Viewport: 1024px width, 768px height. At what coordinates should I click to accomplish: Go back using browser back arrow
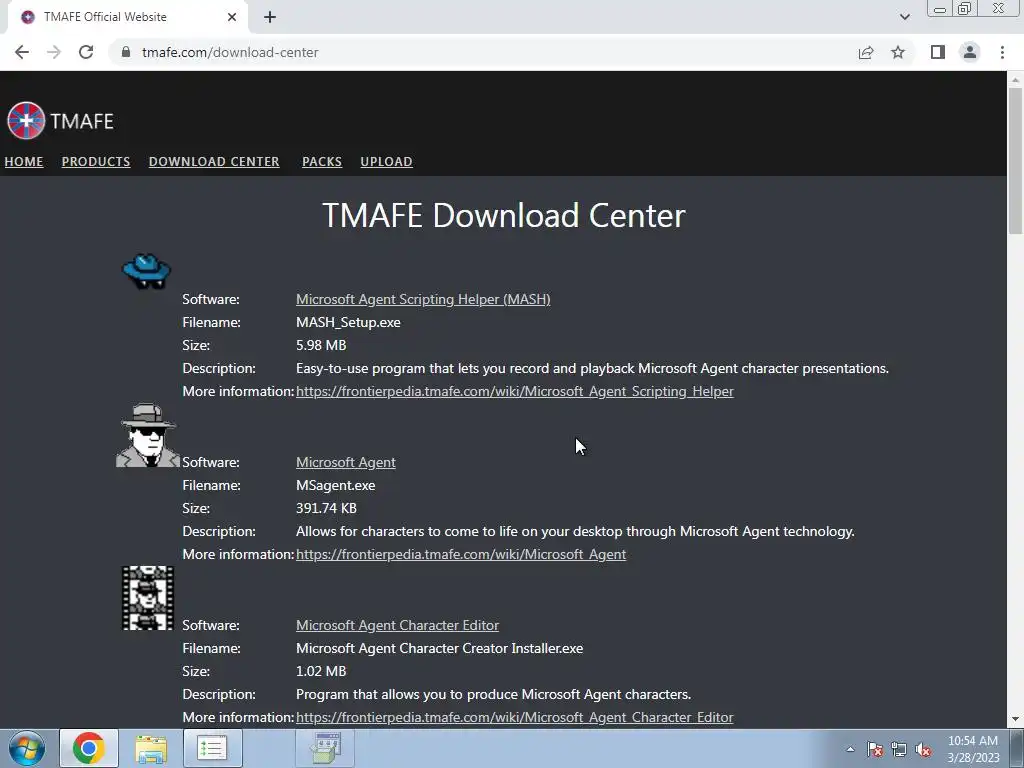(22, 52)
